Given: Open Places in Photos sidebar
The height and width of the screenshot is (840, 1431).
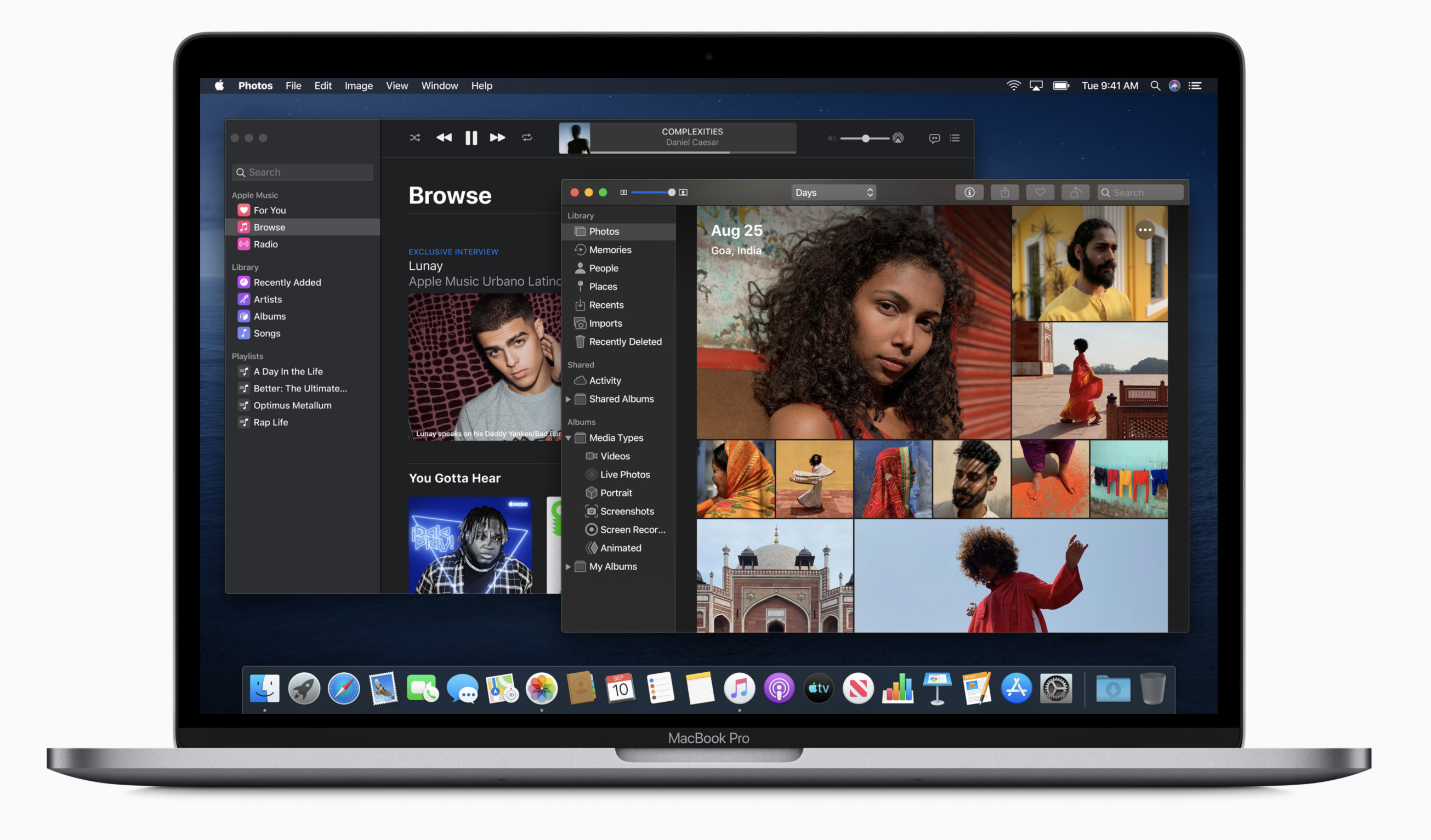Looking at the screenshot, I should [x=618, y=287].
